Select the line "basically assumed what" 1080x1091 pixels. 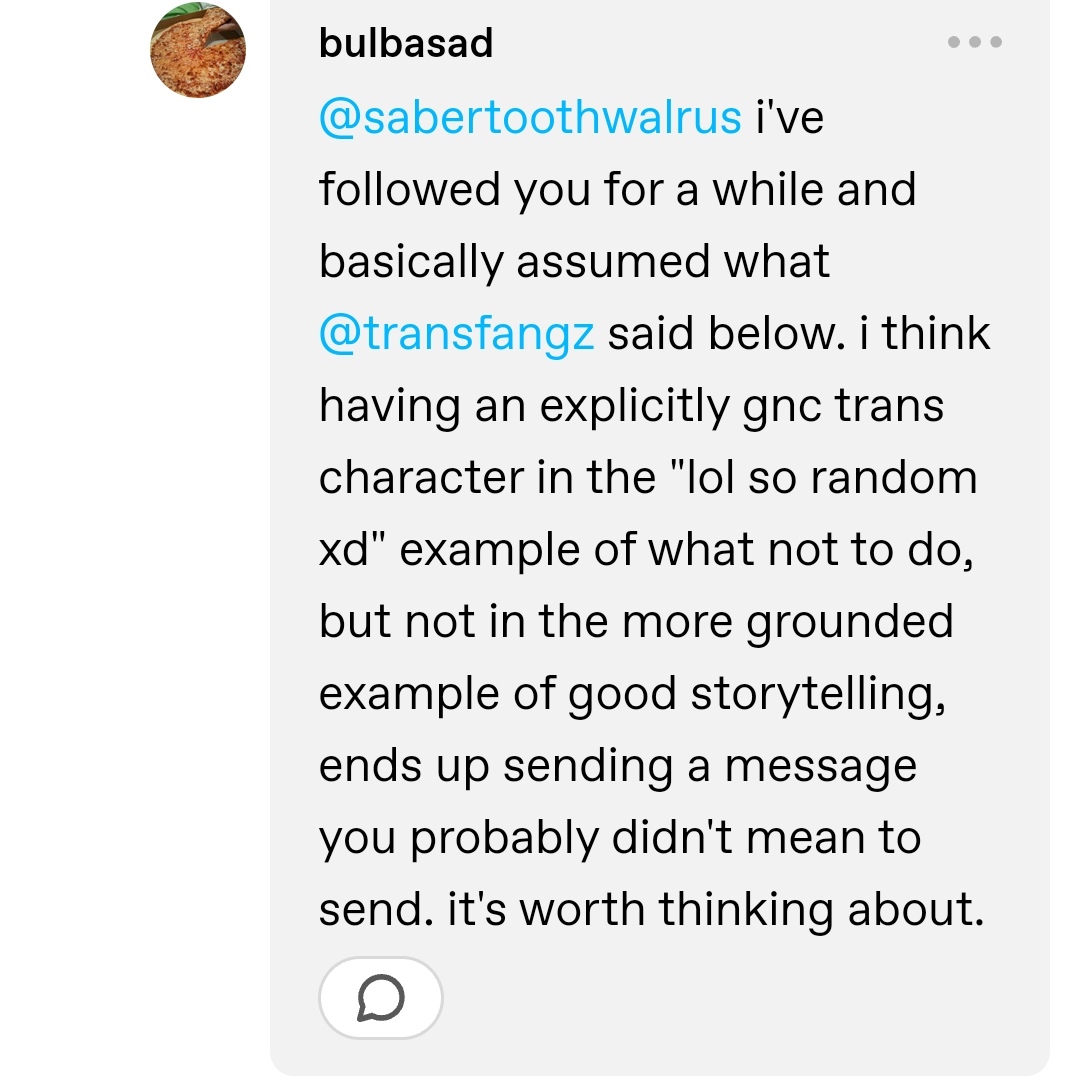(574, 262)
